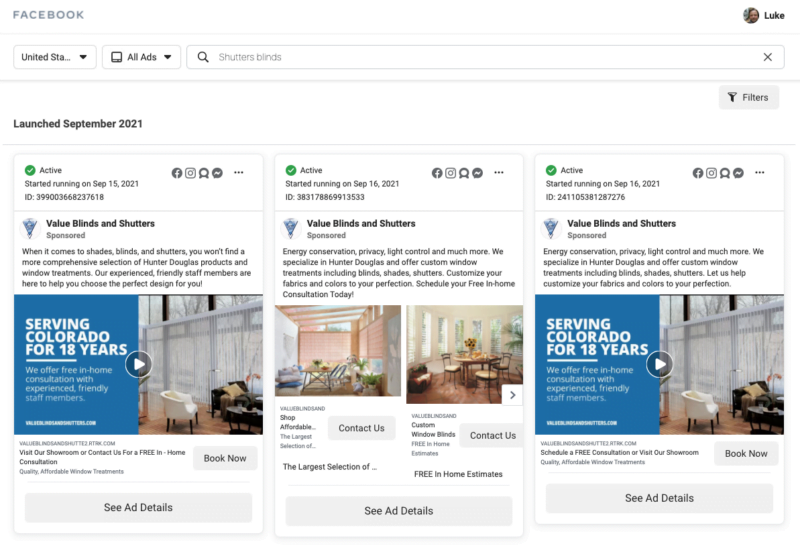
Task: Click Messenger platform icon on Sep 15 ad
Action: (217, 173)
